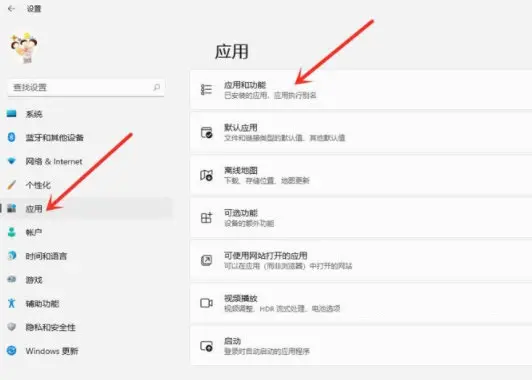
Task: Go to 时间和语言 settings
Action: point(87,256)
